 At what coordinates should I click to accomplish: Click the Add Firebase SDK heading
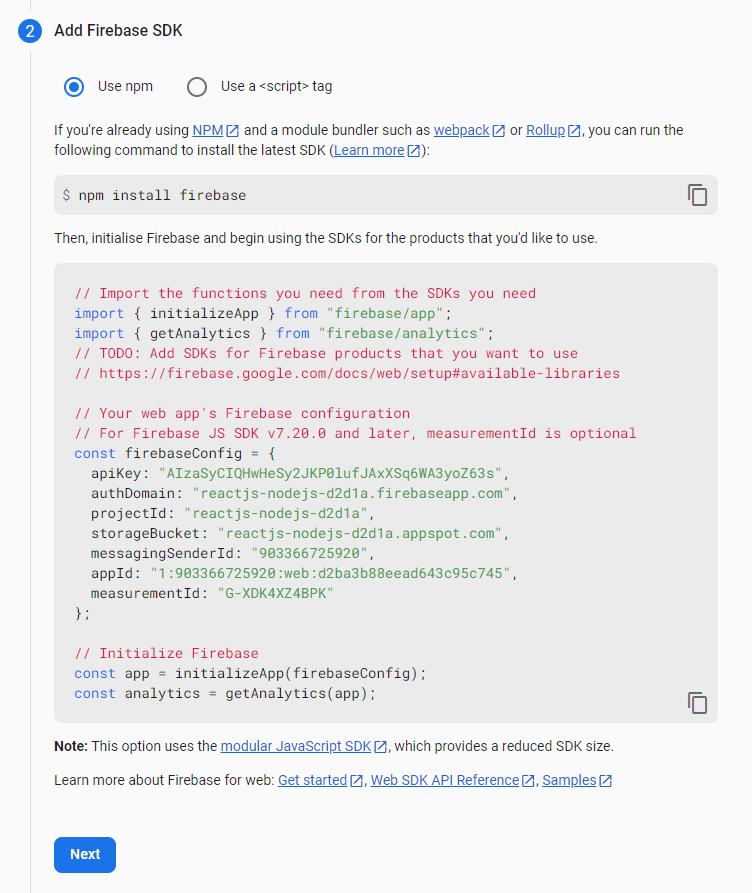tap(118, 31)
